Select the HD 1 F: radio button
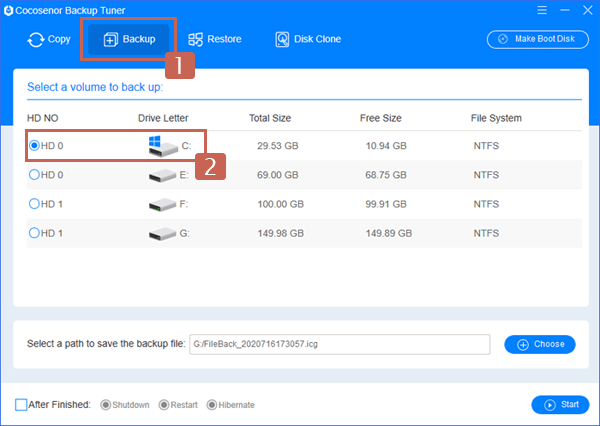This screenshot has width=600, height=426. point(34,204)
